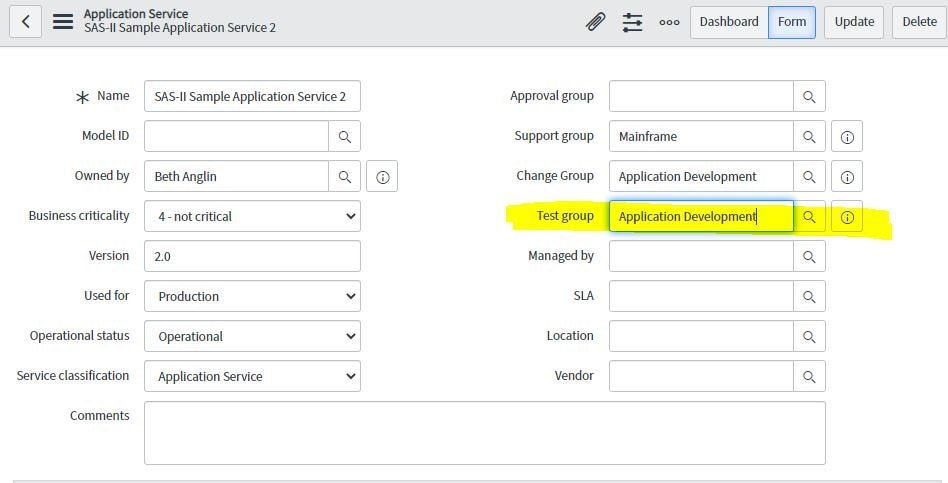Show Support group record info
The width and height of the screenshot is (948, 483).
pos(846,137)
